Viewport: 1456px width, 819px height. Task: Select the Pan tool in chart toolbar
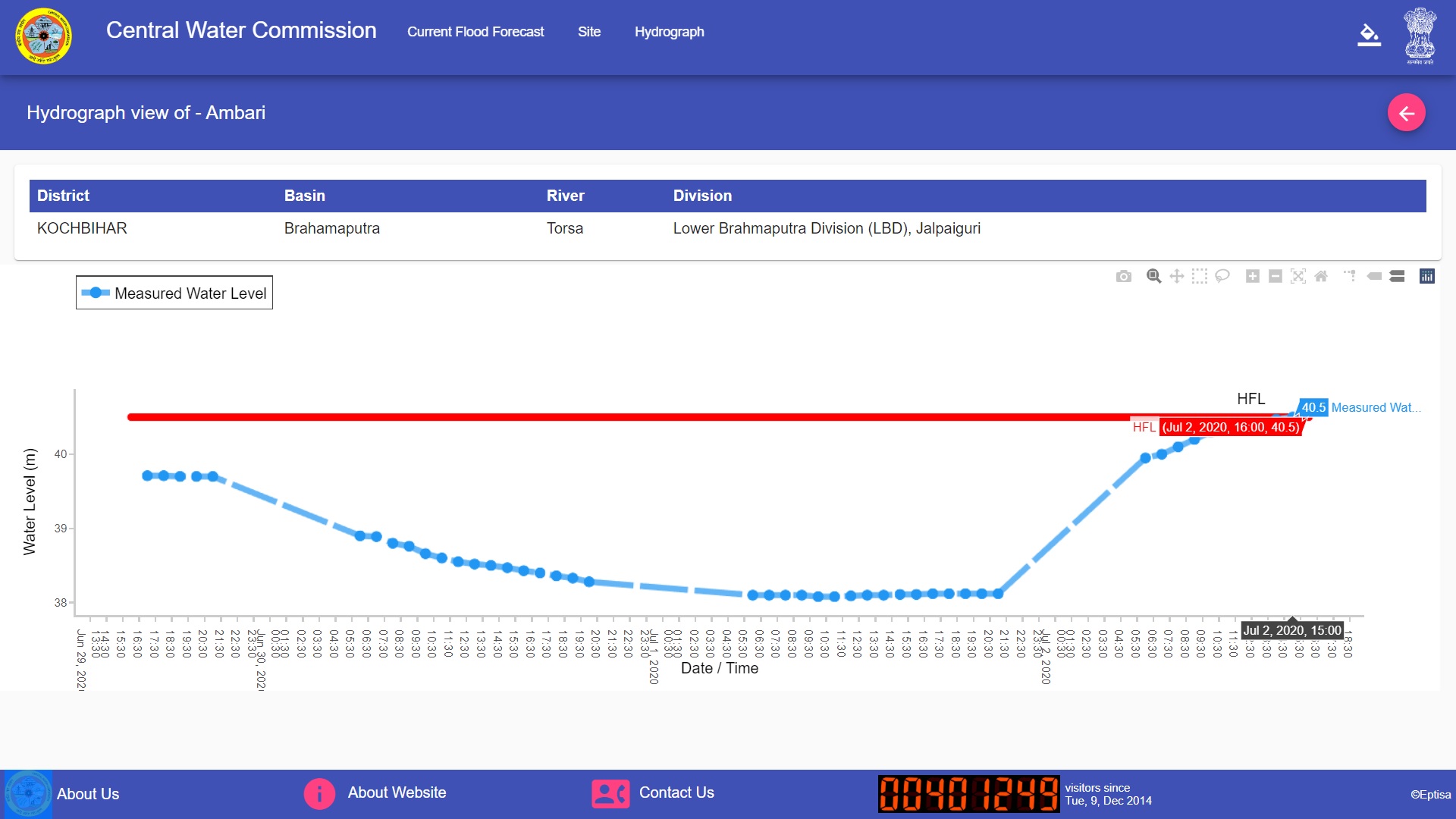pos(1176,277)
